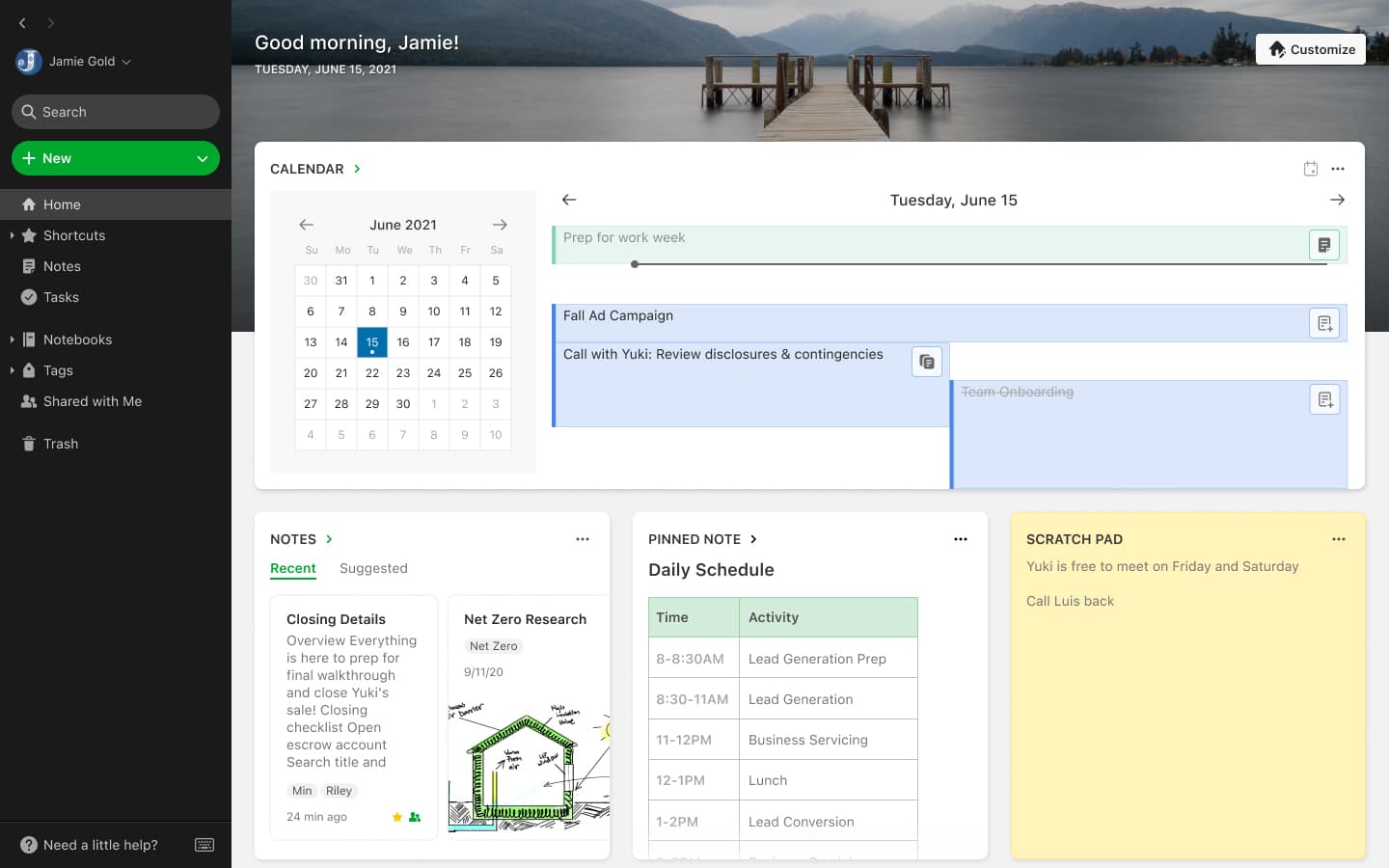
Task: Click the jump-to-today calendar icon
Action: click(1311, 168)
